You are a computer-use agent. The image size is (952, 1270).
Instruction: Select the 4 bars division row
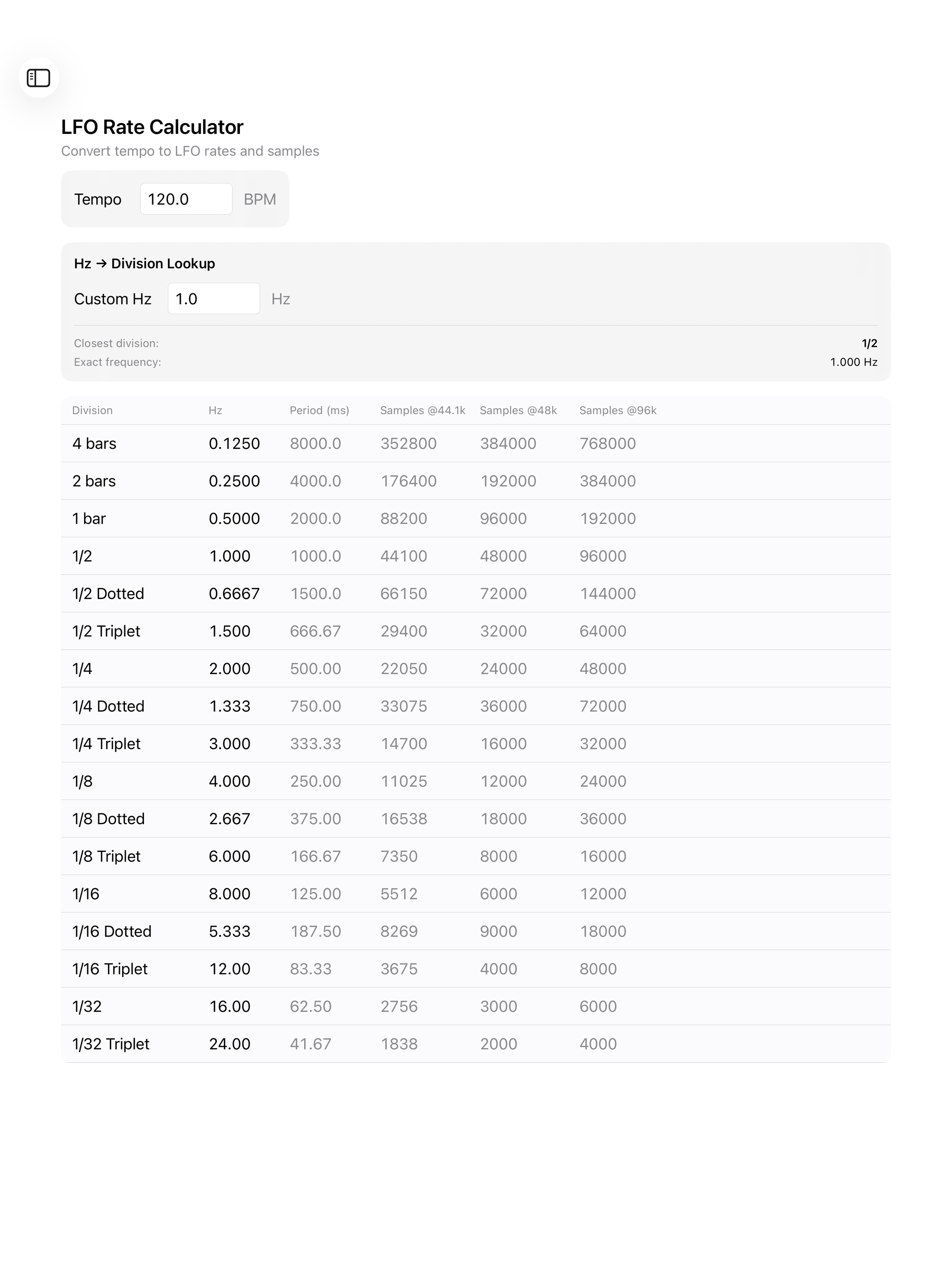pyautogui.click(x=476, y=443)
